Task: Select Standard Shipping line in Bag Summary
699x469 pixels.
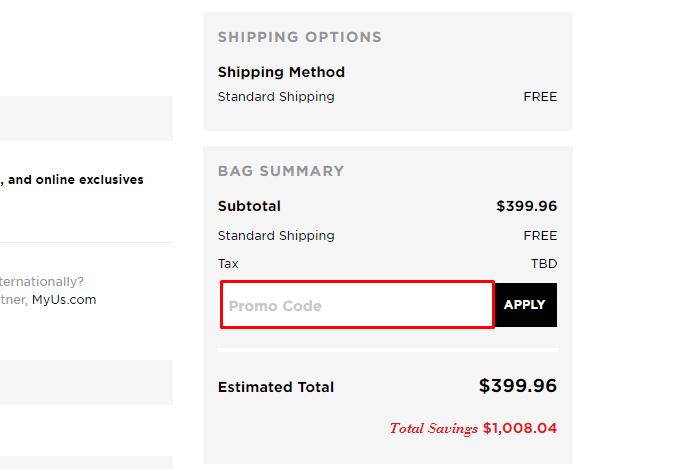Action: (x=276, y=235)
